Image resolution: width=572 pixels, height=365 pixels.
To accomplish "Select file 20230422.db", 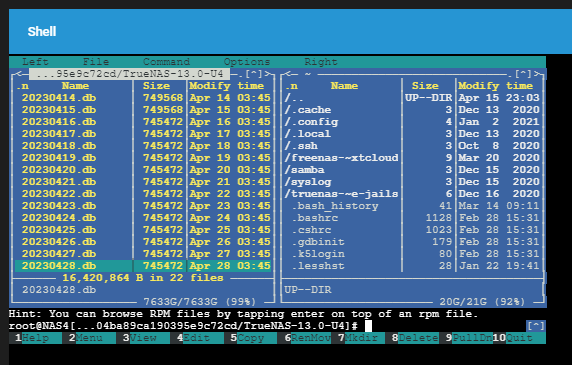I will tap(143, 194).
